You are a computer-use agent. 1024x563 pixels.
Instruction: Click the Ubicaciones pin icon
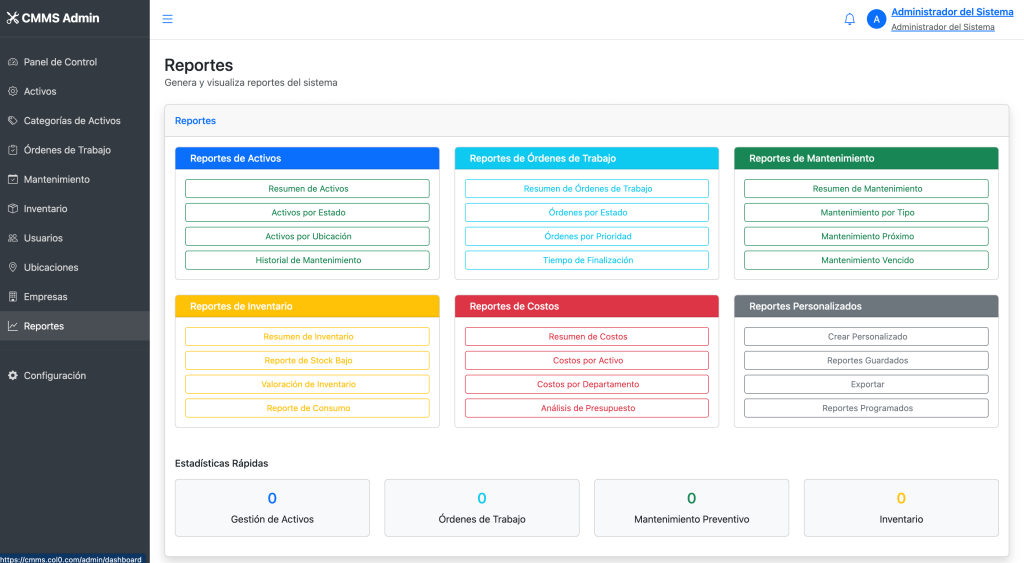point(12,267)
